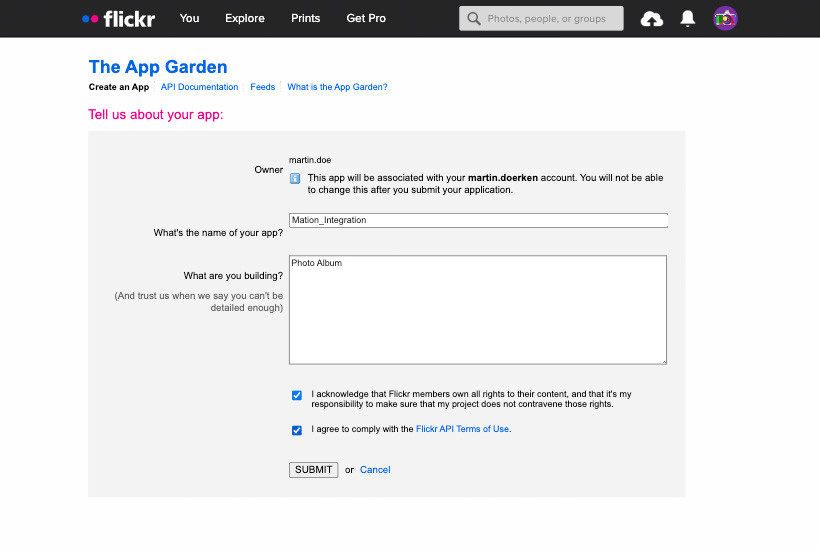Open the Explore menu
This screenshot has width=820, height=550.
(x=245, y=18)
